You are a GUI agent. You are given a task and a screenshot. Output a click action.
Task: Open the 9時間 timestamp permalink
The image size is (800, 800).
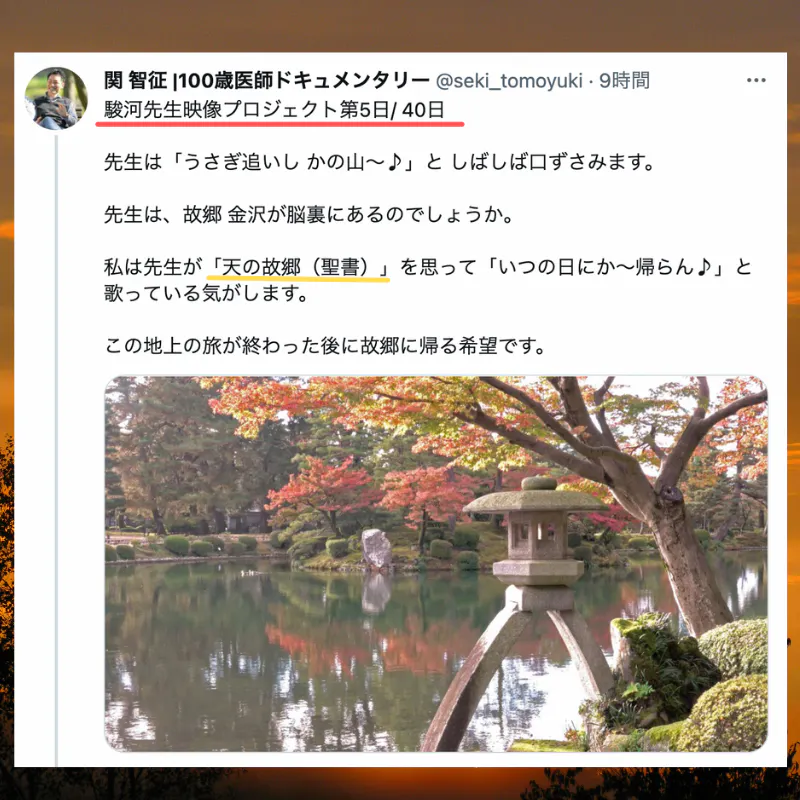624,81
